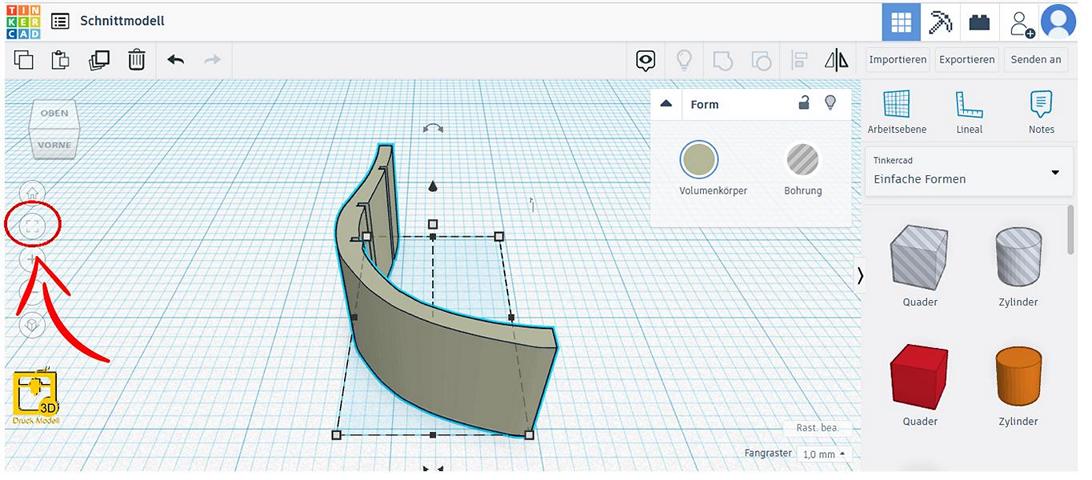
Task: Click the mirror tool icon
Action: pyautogui.click(x=836, y=60)
